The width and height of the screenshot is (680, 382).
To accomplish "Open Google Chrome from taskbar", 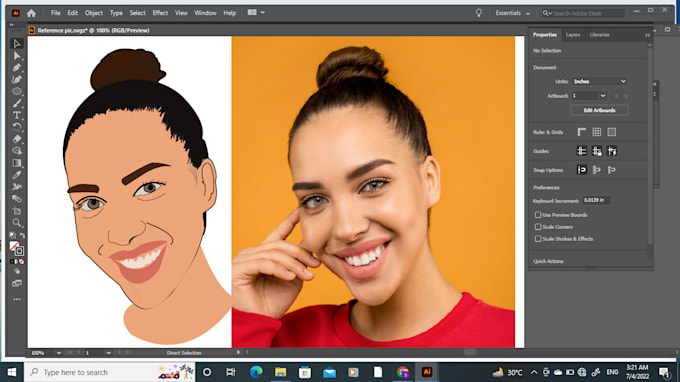I will [403, 372].
